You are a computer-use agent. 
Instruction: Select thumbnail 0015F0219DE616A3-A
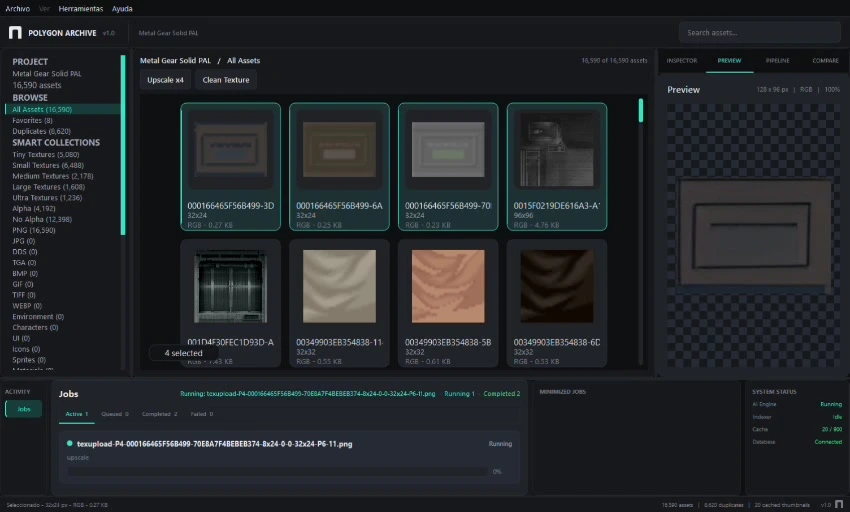click(x=557, y=167)
